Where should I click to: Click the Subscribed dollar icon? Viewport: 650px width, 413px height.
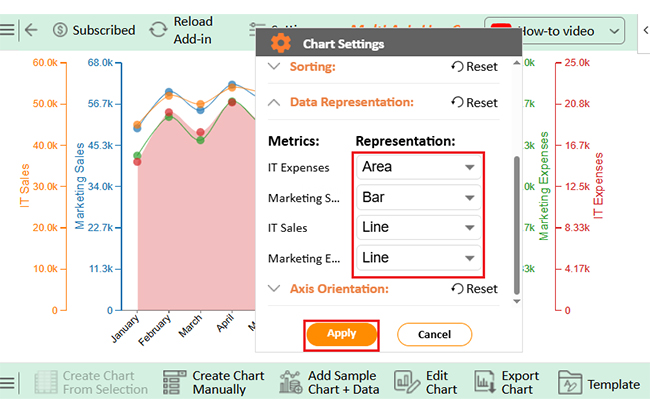point(61,30)
